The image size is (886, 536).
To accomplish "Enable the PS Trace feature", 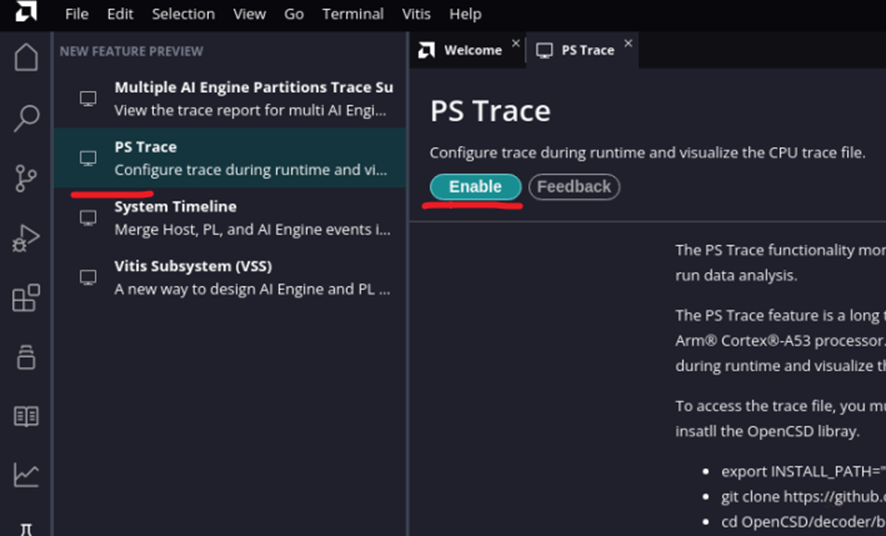I will coord(475,187).
